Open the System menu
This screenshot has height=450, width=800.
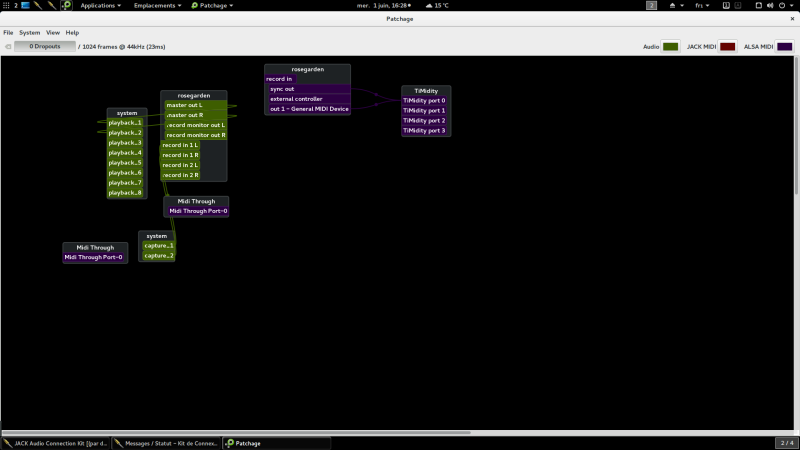click(30, 32)
